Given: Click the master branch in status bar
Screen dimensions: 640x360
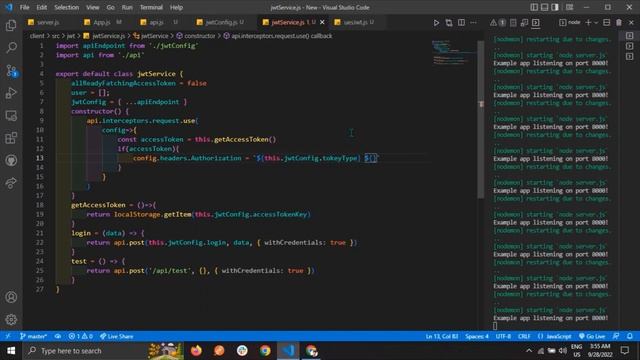Looking at the screenshot, I should point(33,336).
